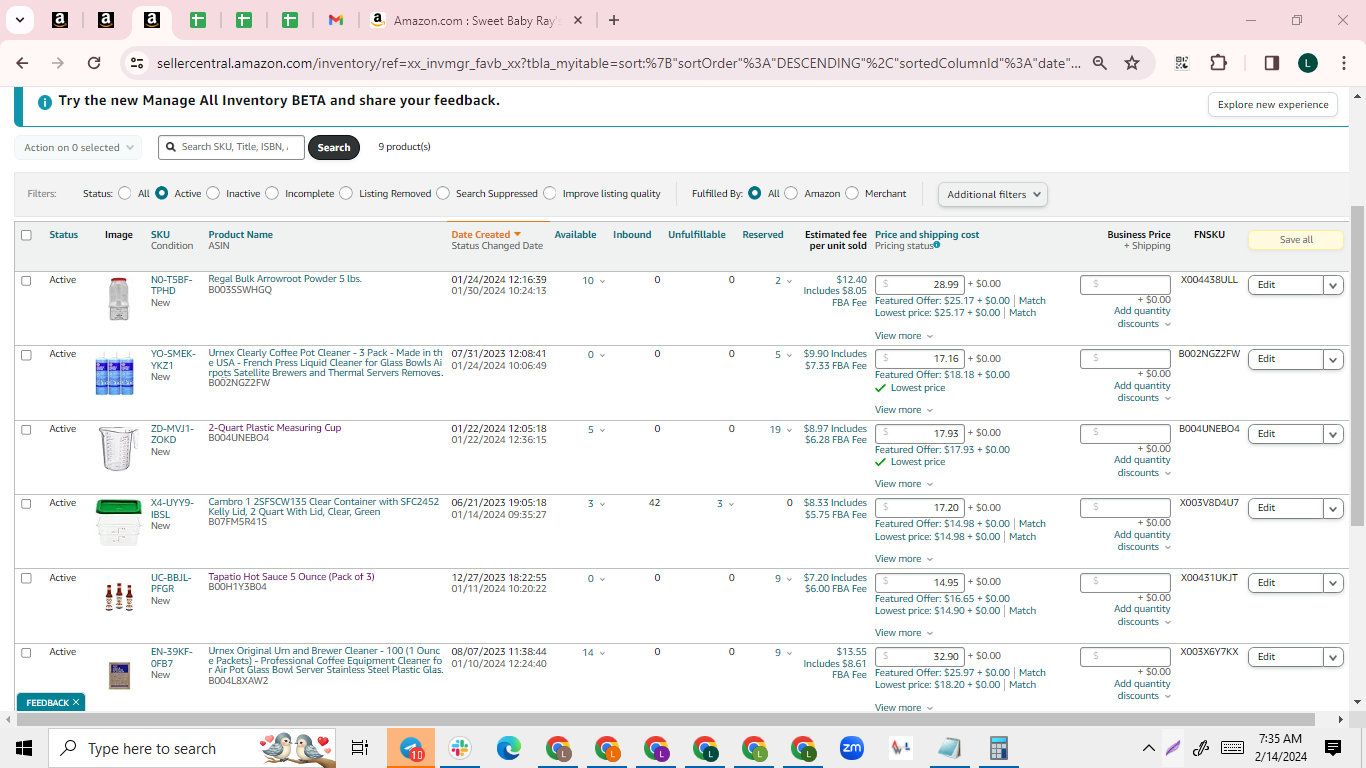
Task: Switch to Gmail browser tab
Action: pos(336,20)
